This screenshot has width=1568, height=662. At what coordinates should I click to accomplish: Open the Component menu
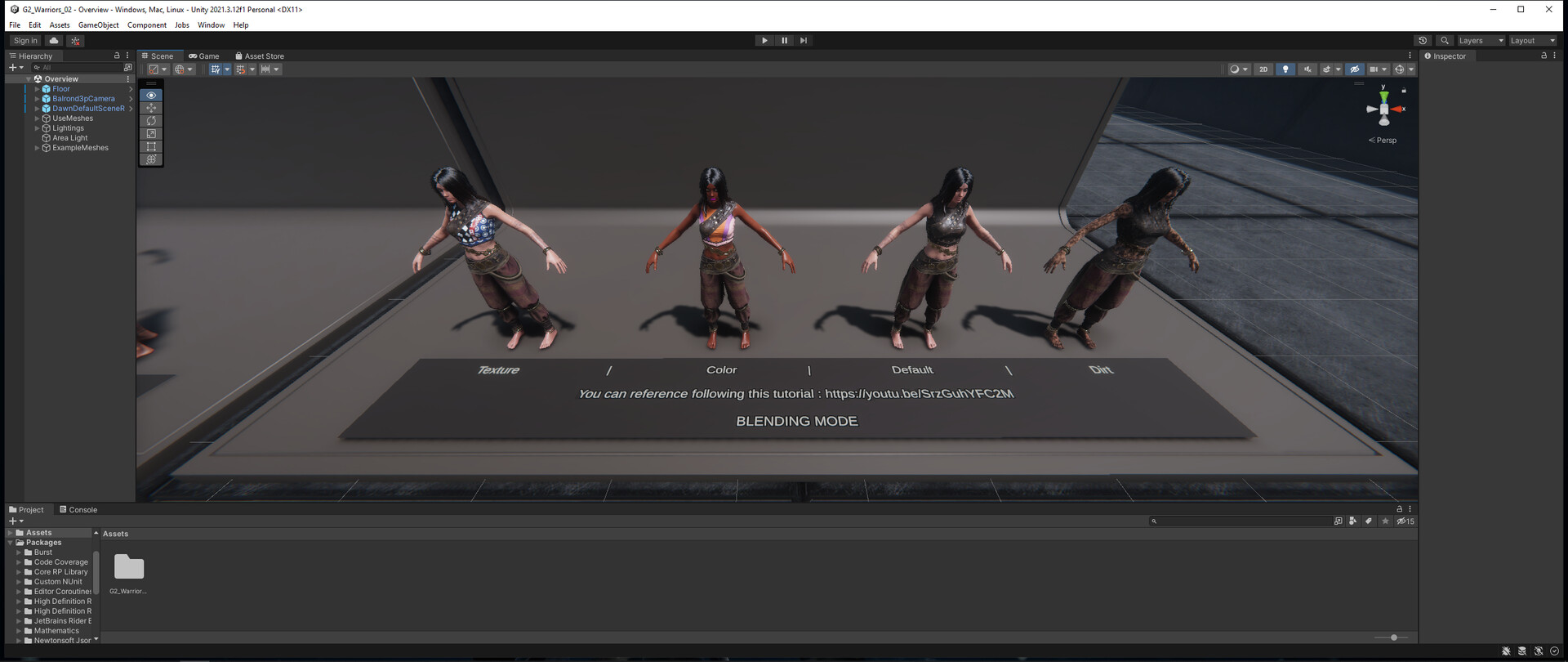click(147, 25)
